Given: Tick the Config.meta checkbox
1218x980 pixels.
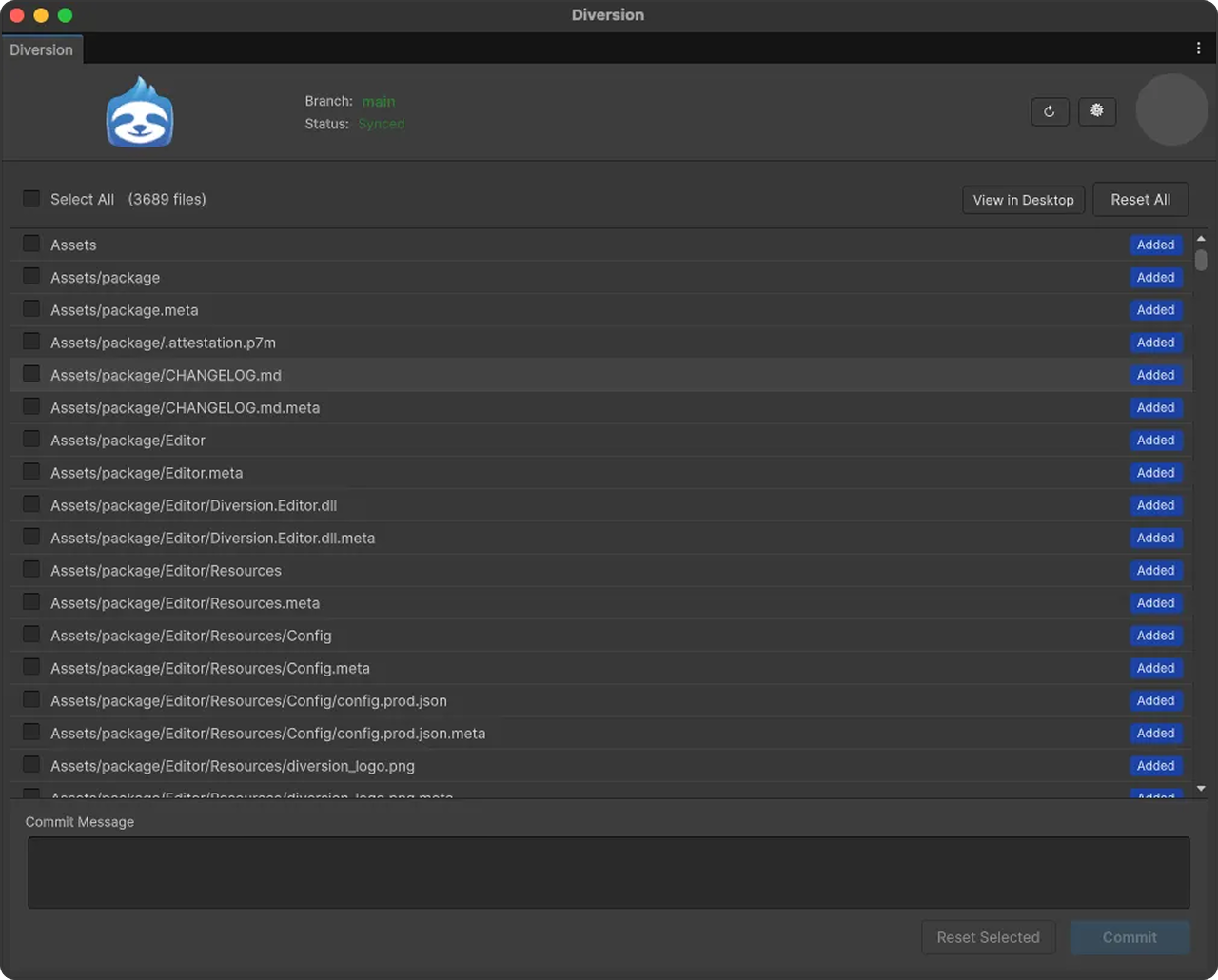Looking at the screenshot, I should (31, 666).
